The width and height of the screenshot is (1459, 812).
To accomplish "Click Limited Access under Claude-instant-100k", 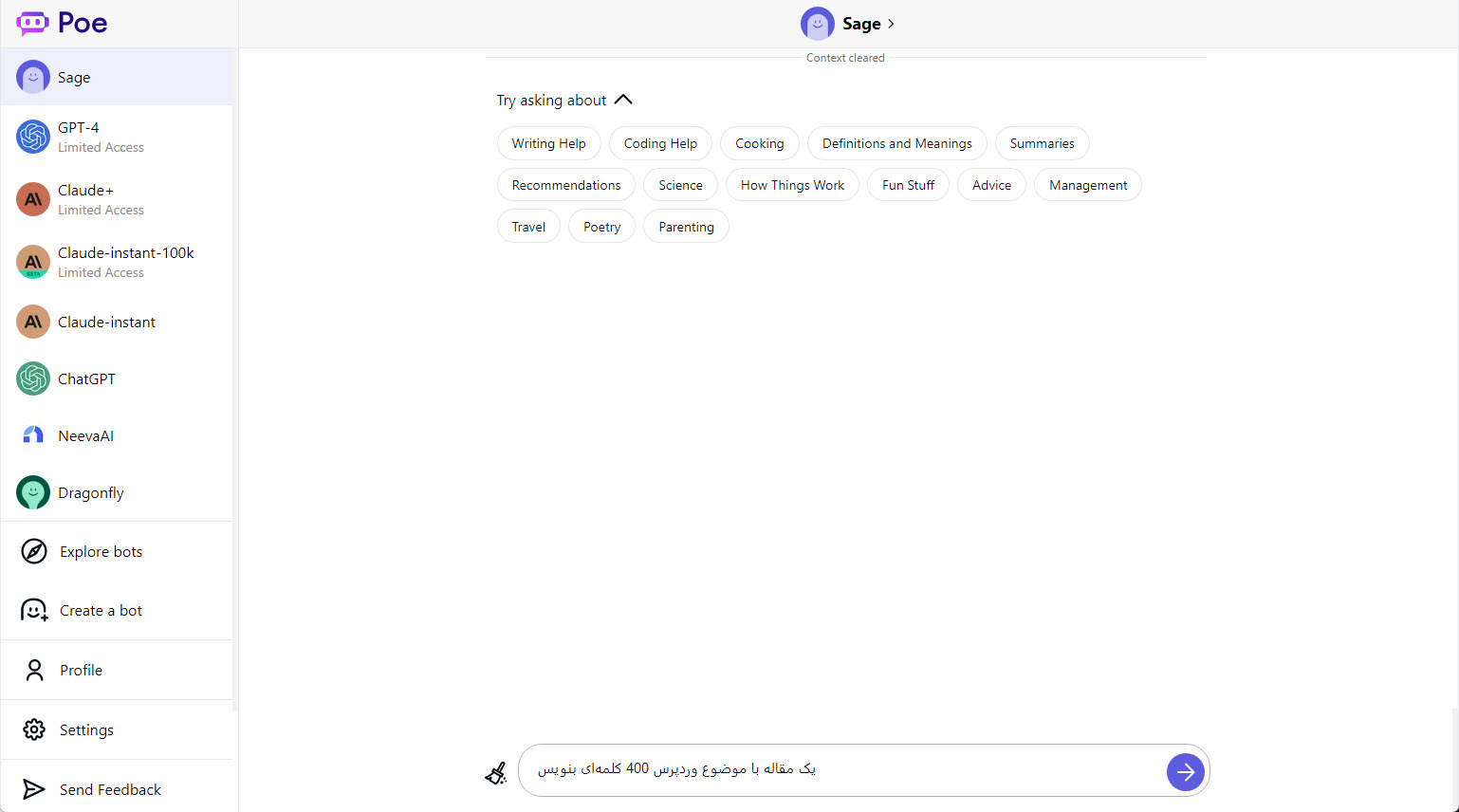I will [101, 272].
